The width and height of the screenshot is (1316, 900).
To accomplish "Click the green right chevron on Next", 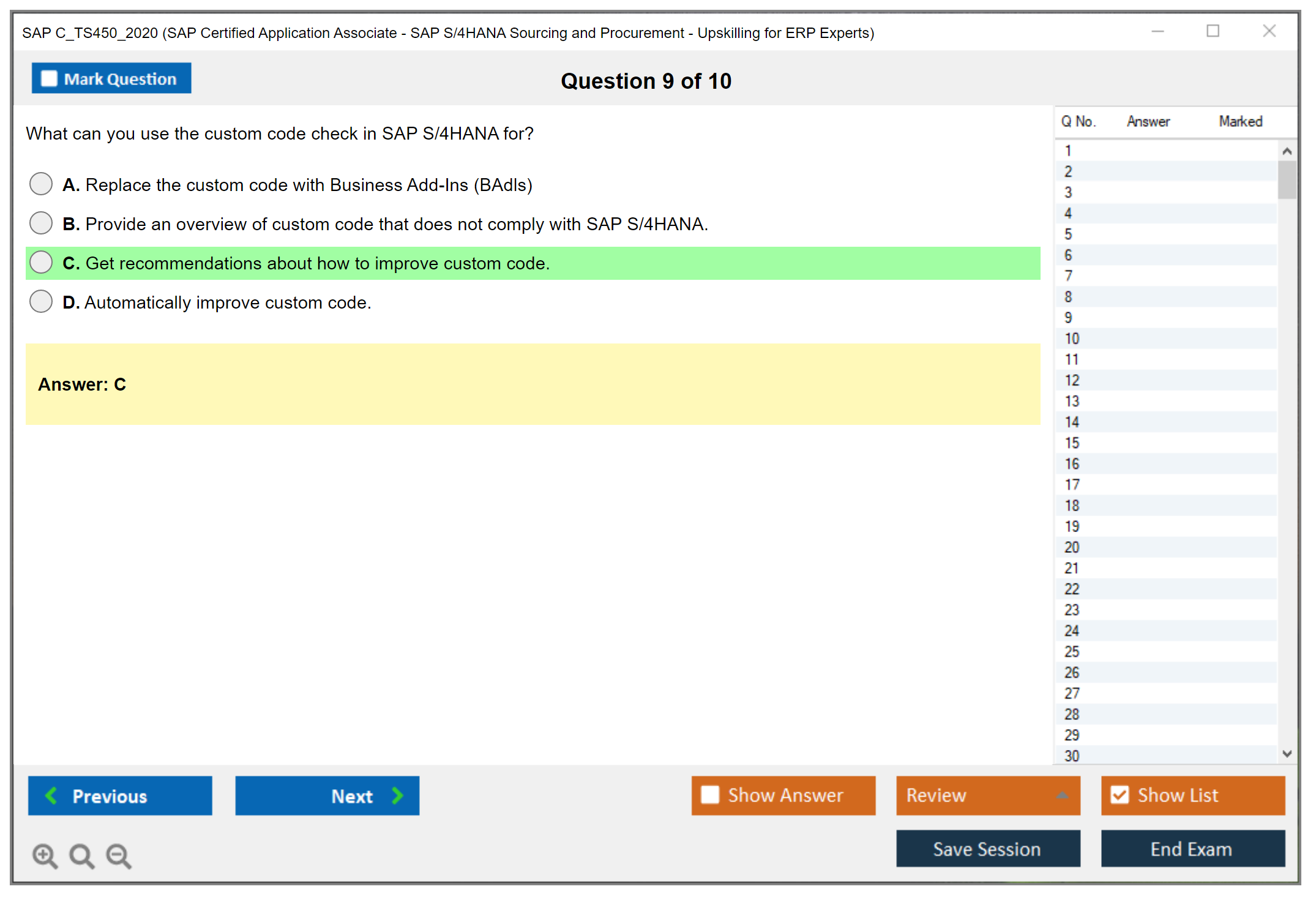I will [x=398, y=795].
